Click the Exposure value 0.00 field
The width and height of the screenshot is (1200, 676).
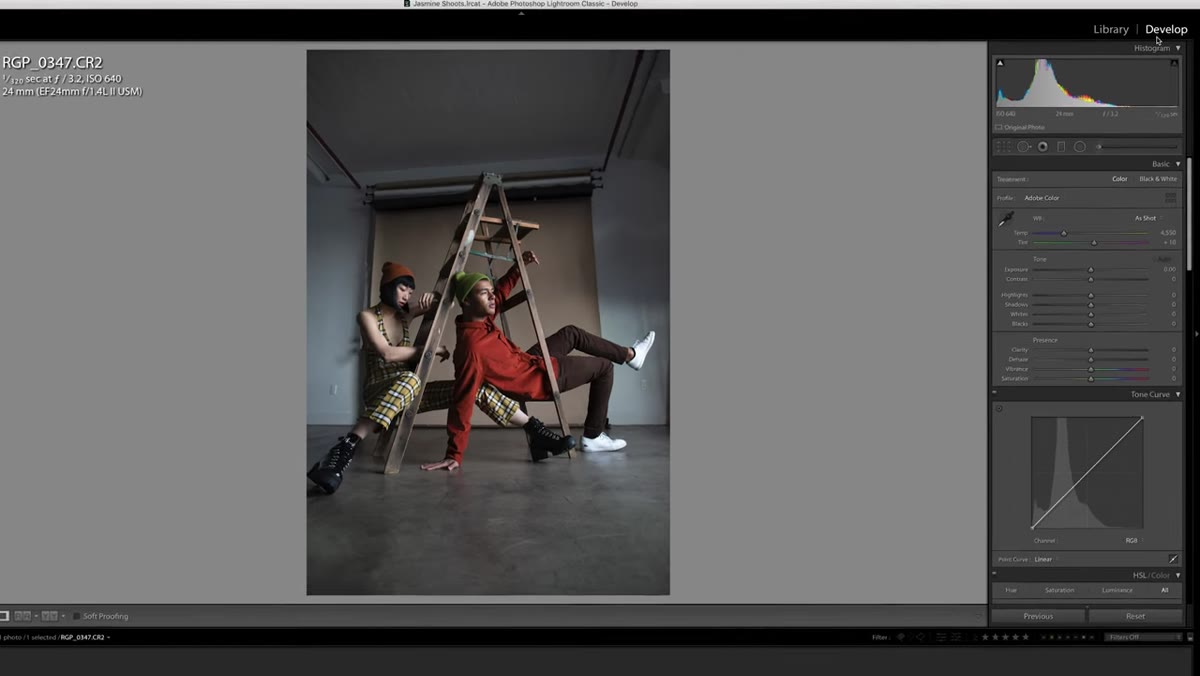[1169, 269]
